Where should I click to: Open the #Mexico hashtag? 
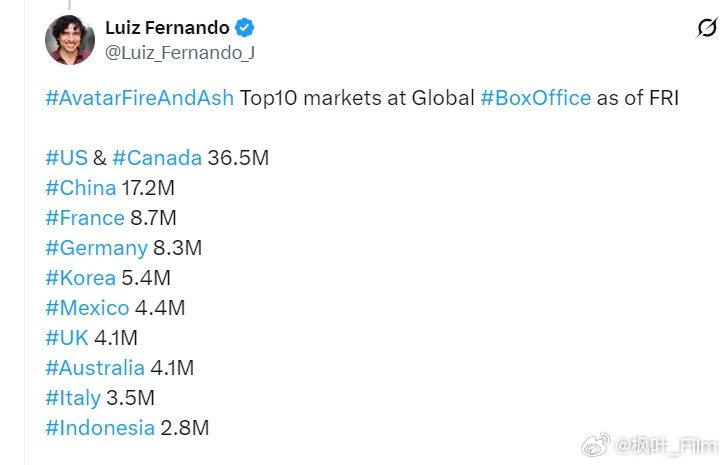click(x=87, y=308)
